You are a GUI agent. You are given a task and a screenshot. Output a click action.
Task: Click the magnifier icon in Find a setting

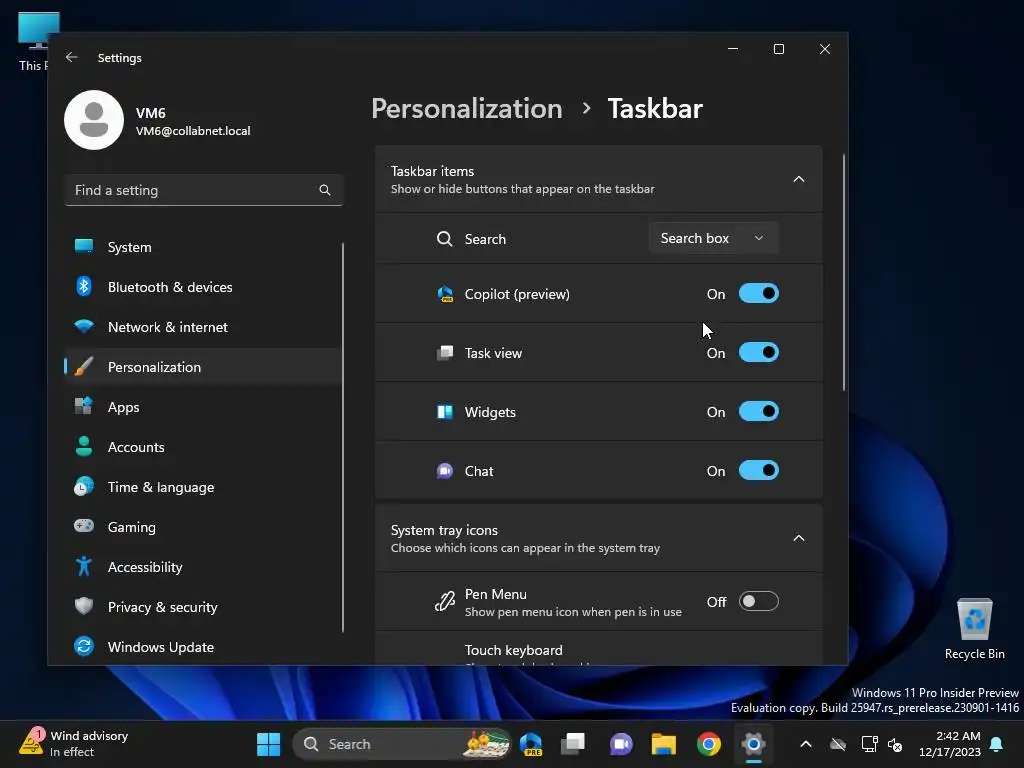(325, 190)
